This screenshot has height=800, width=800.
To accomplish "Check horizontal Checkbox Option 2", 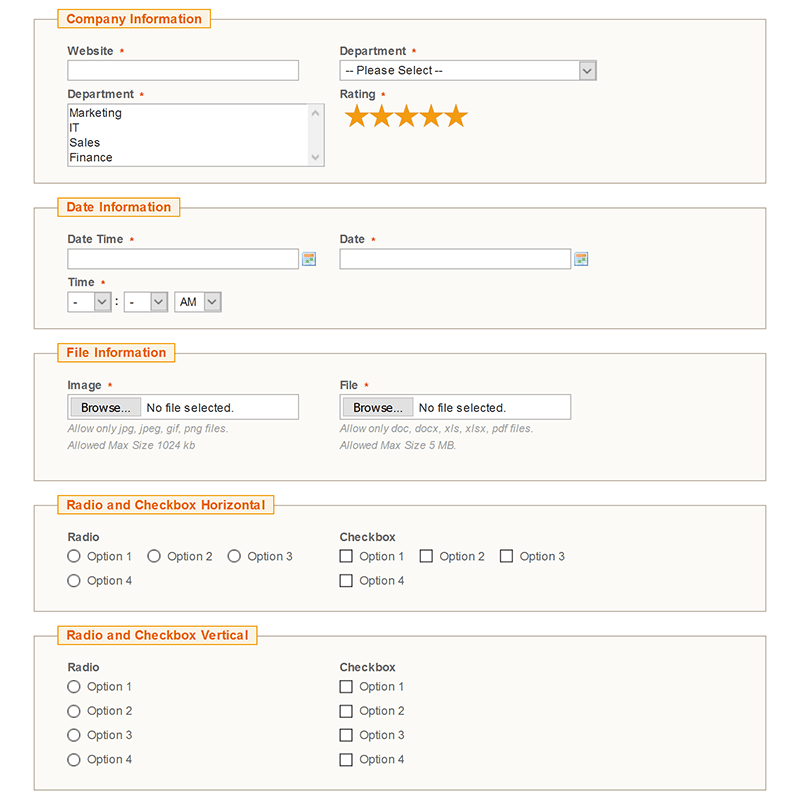I will (x=426, y=556).
